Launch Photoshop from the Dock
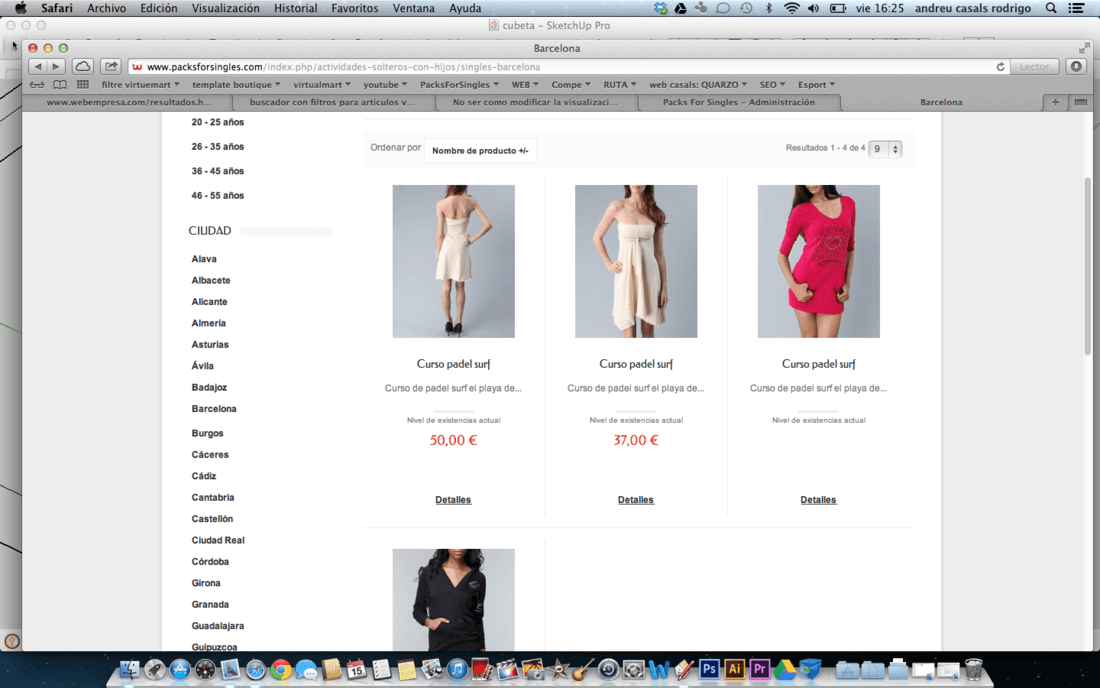The height and width of the screenshot is (688, 1100). [709, 669]
